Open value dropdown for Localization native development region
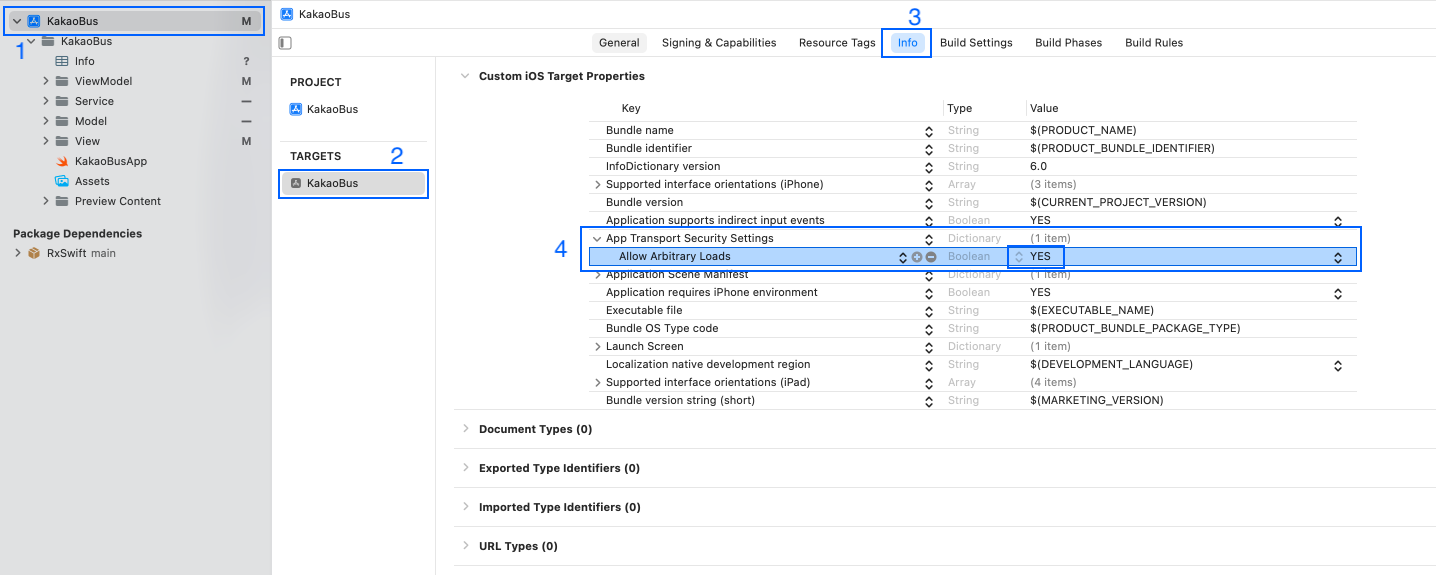Viewport: 1436px width, 575px height. tap(1337, 365)
